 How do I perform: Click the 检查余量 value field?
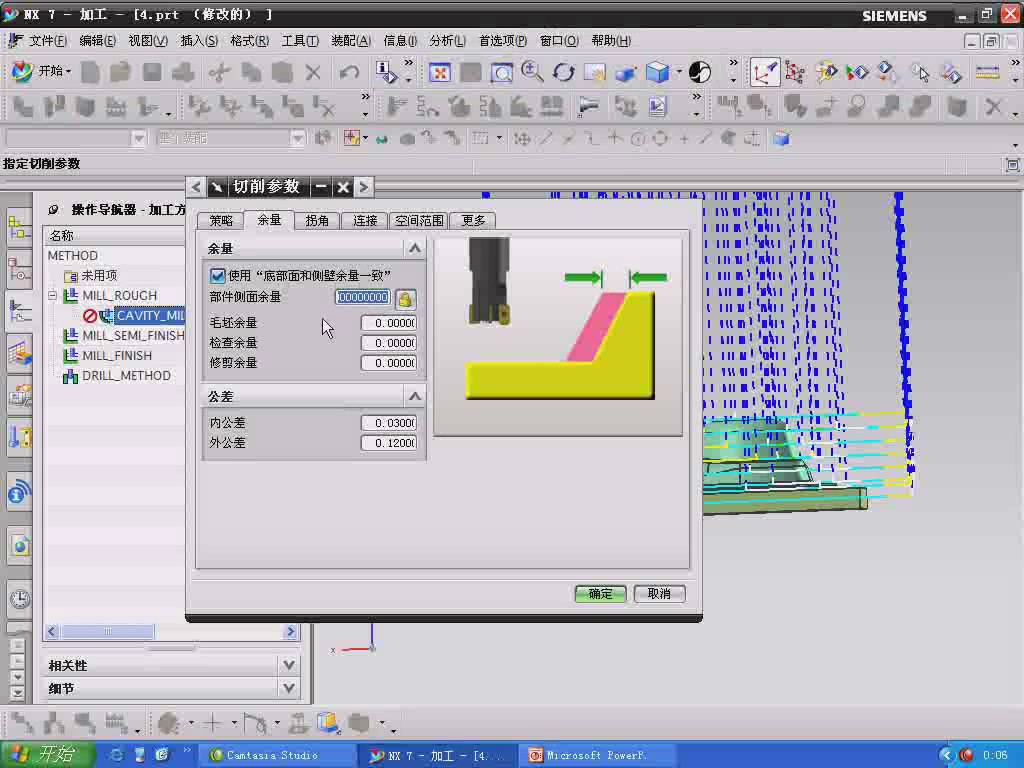[x=389, y=343]
